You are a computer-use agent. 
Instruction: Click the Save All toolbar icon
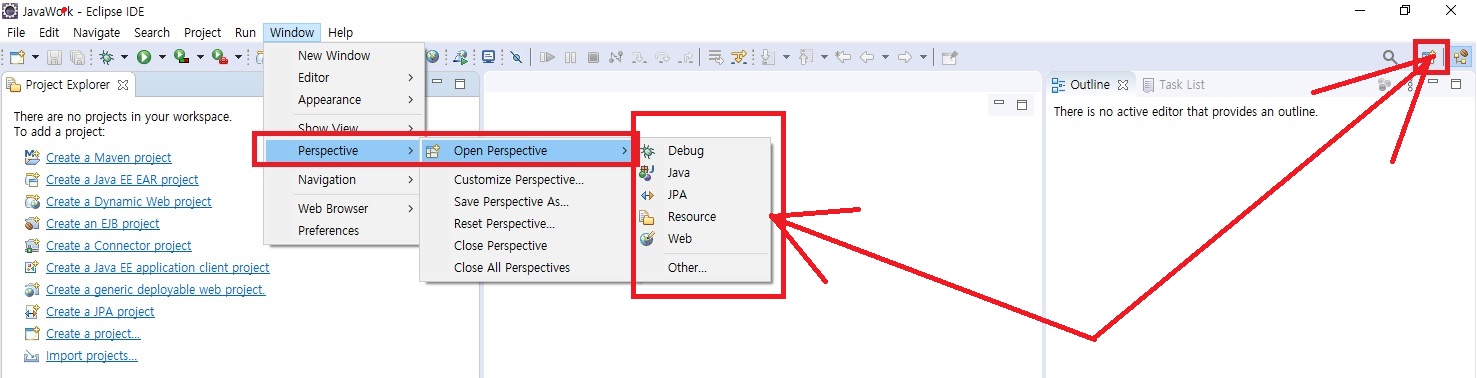click(78, 57)
